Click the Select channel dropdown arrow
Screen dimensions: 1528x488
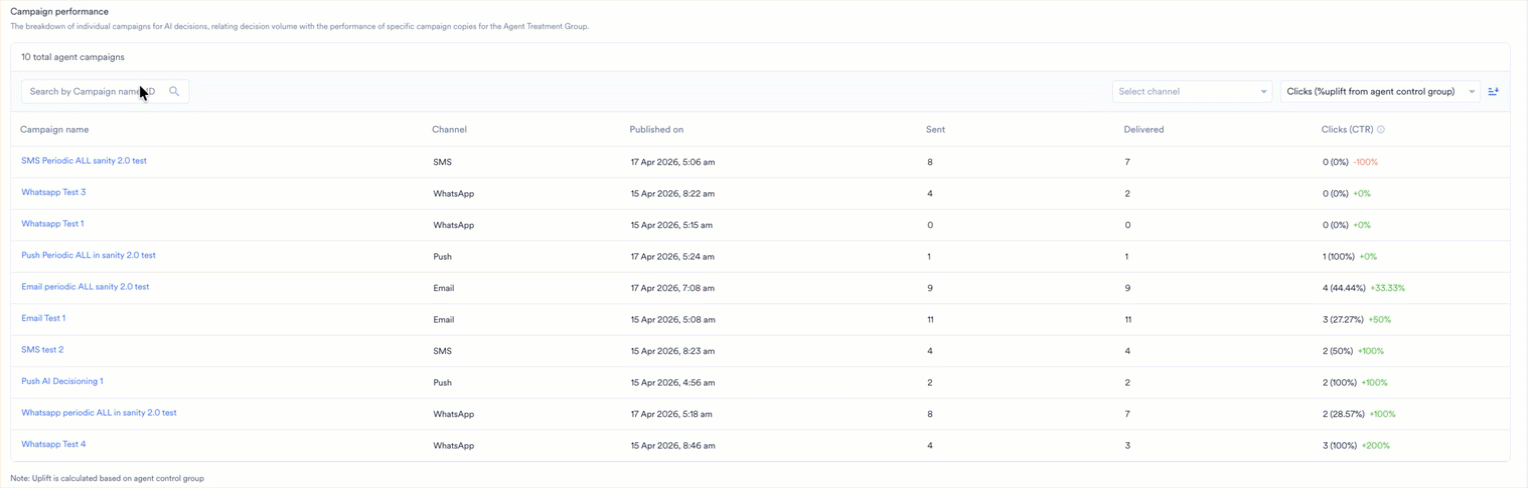[1263, 92]
